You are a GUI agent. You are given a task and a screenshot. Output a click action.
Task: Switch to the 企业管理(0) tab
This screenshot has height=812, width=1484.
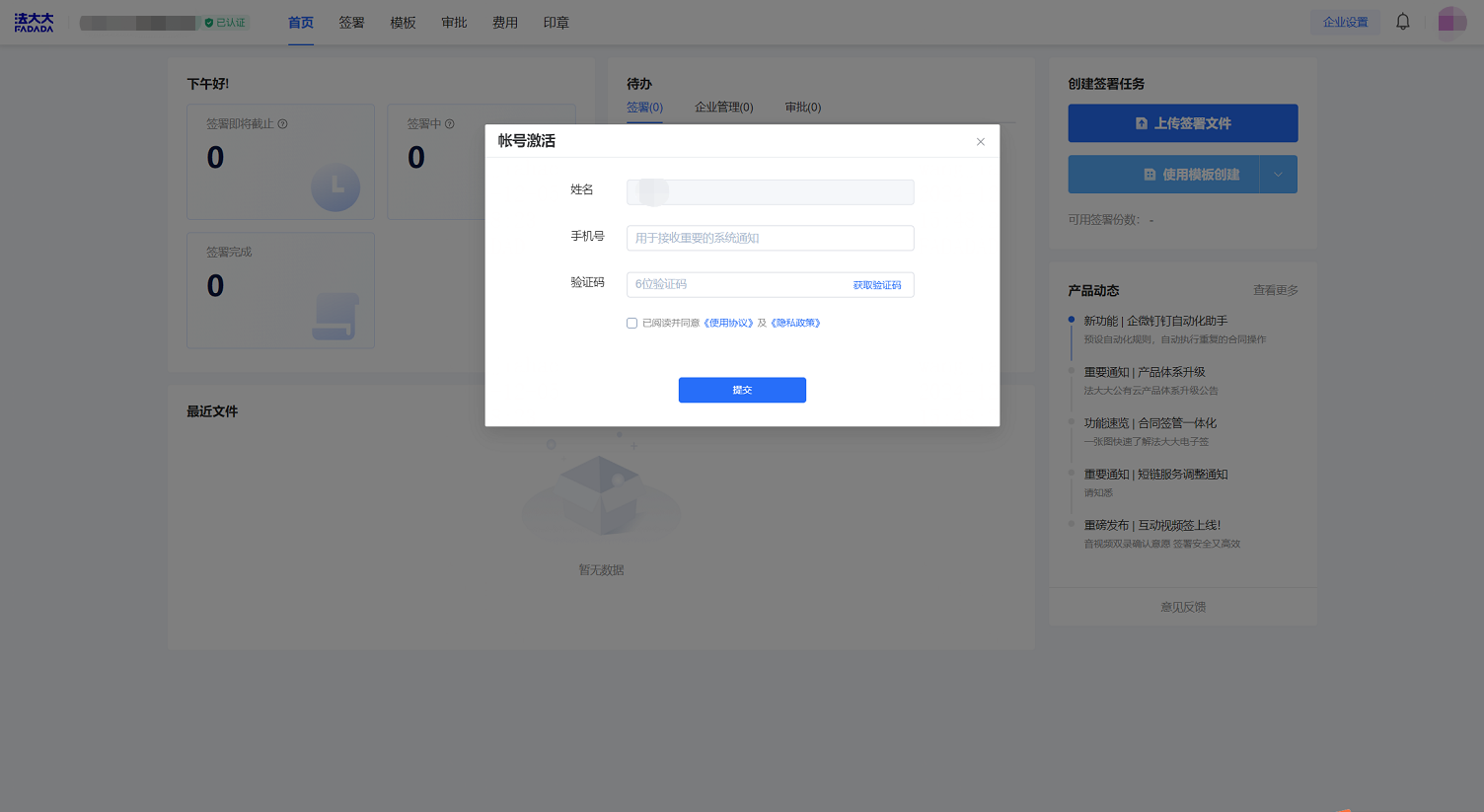(723, 107)
